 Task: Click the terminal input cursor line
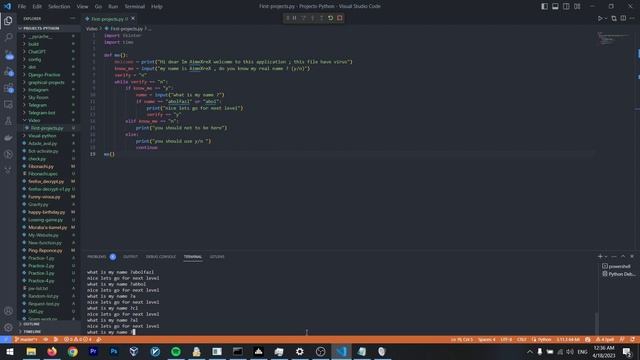pos(111,332)
